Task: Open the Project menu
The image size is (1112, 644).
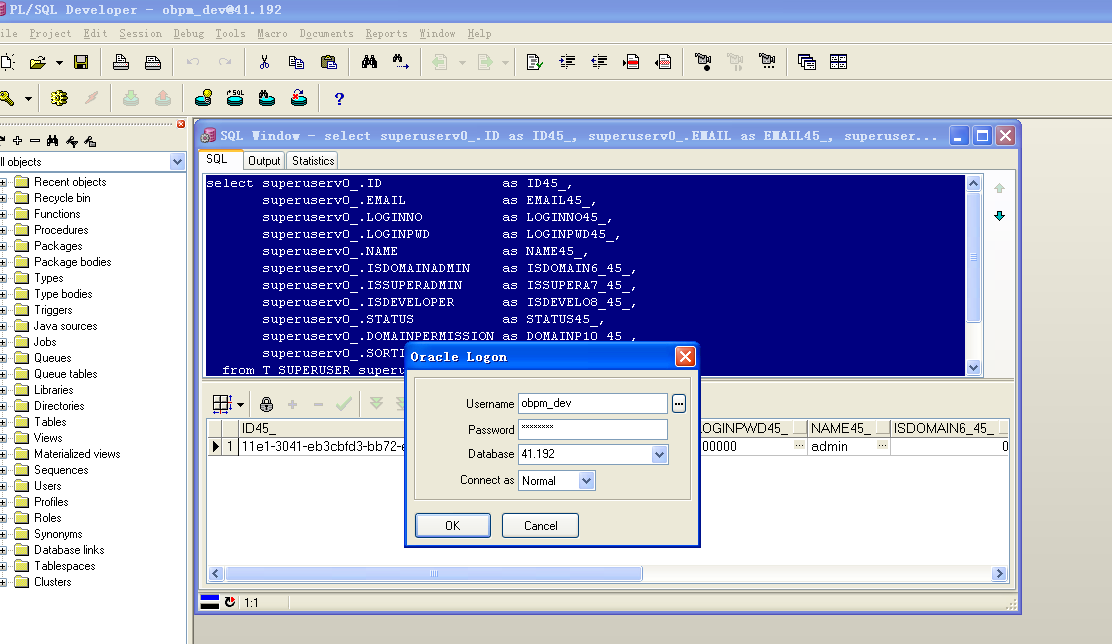Action: tap(50, 33)
